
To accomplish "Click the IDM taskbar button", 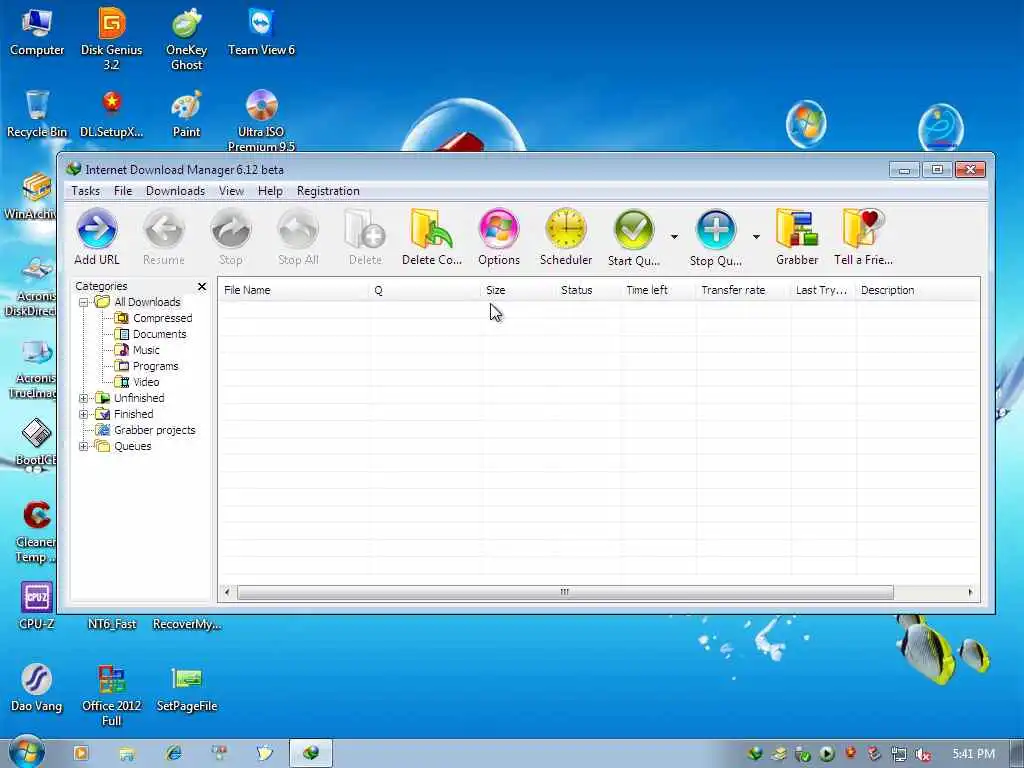I will (x=311, y=754).
